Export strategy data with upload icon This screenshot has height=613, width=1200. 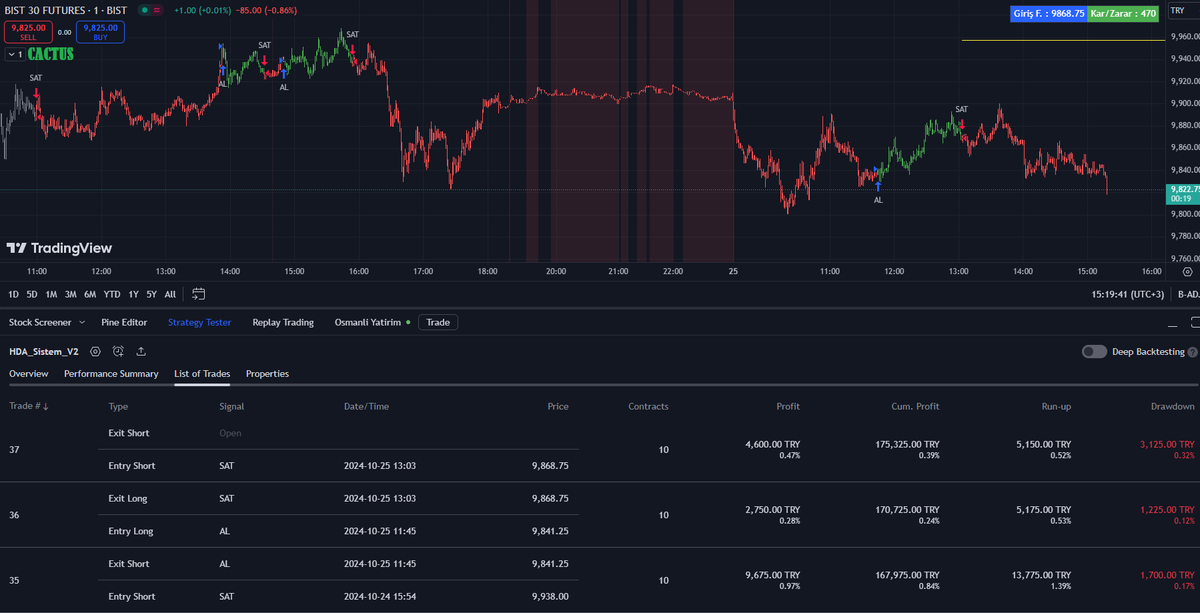click(x=141, y=351)
